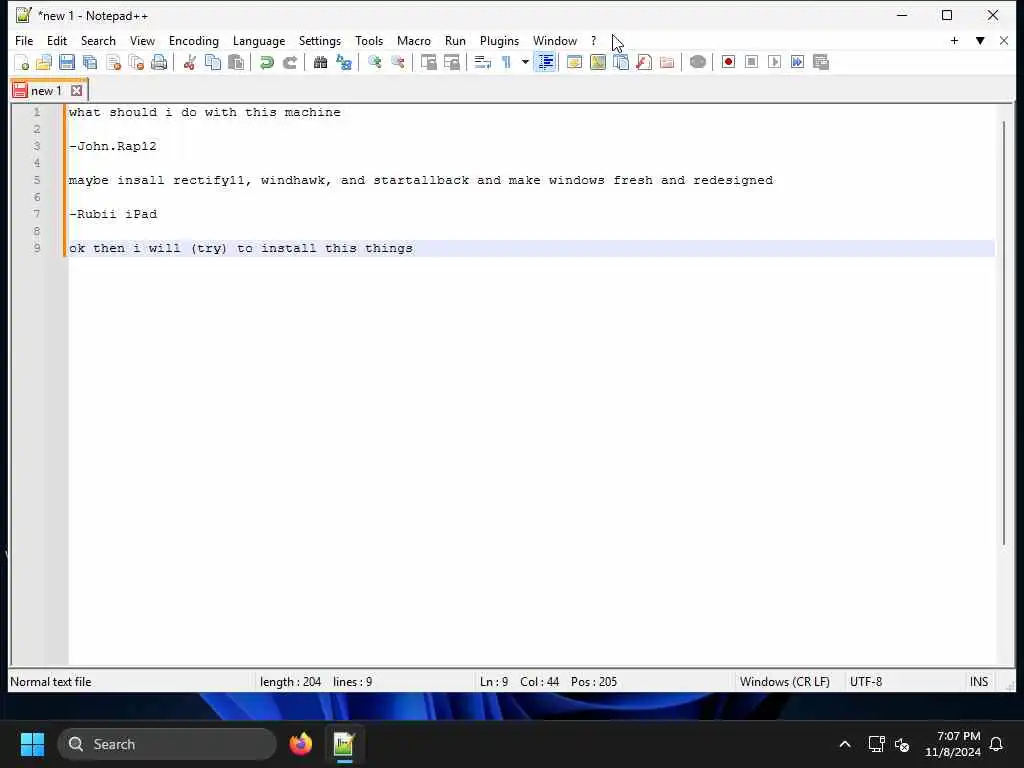Open the Settings menu
The image size is (1024, 768).
tap(319, 40)
